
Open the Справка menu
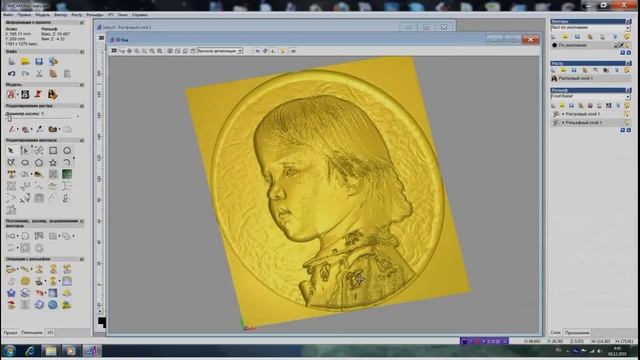point(140,15)
